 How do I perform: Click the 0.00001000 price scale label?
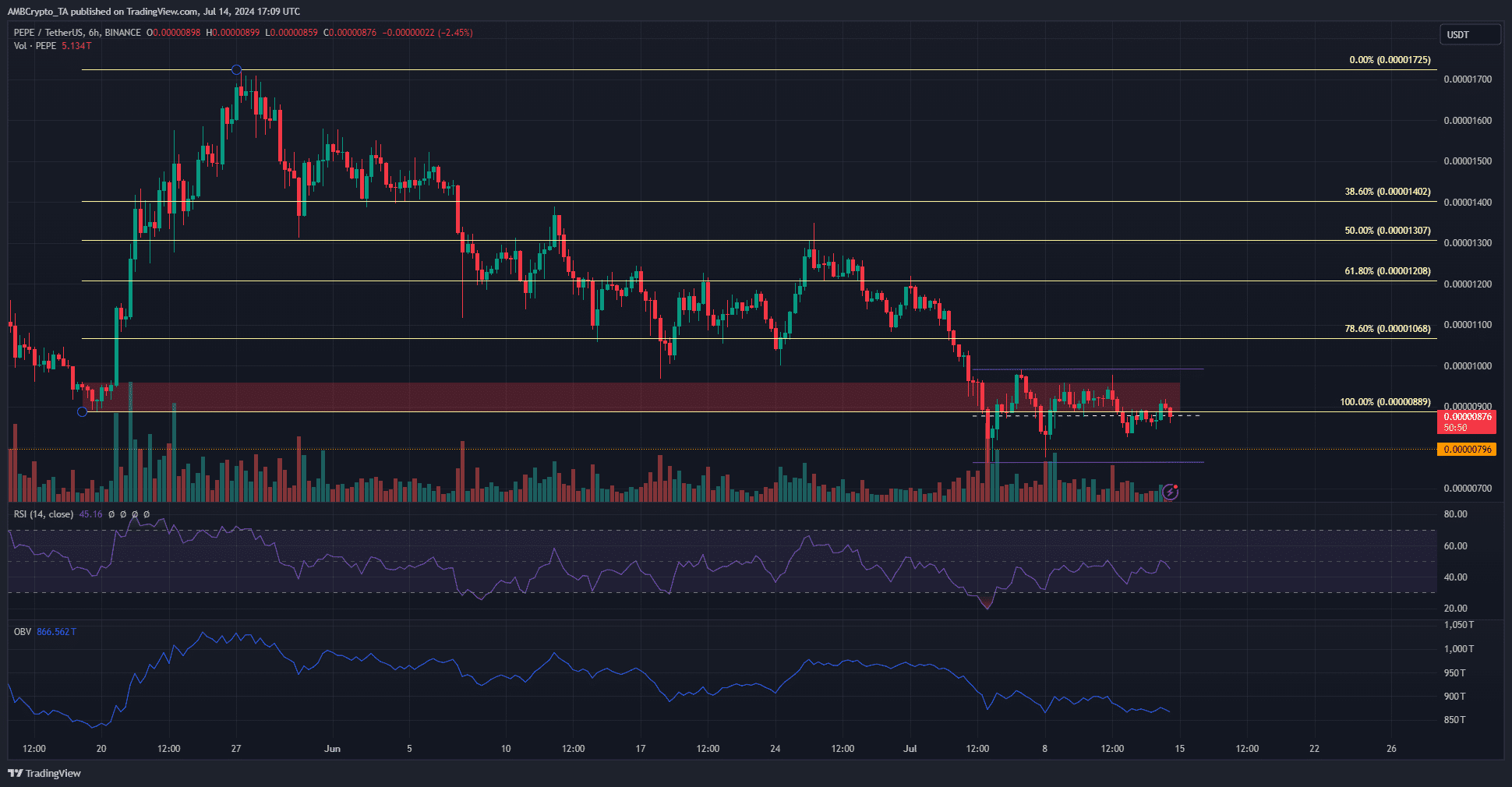coord(1468,366)
